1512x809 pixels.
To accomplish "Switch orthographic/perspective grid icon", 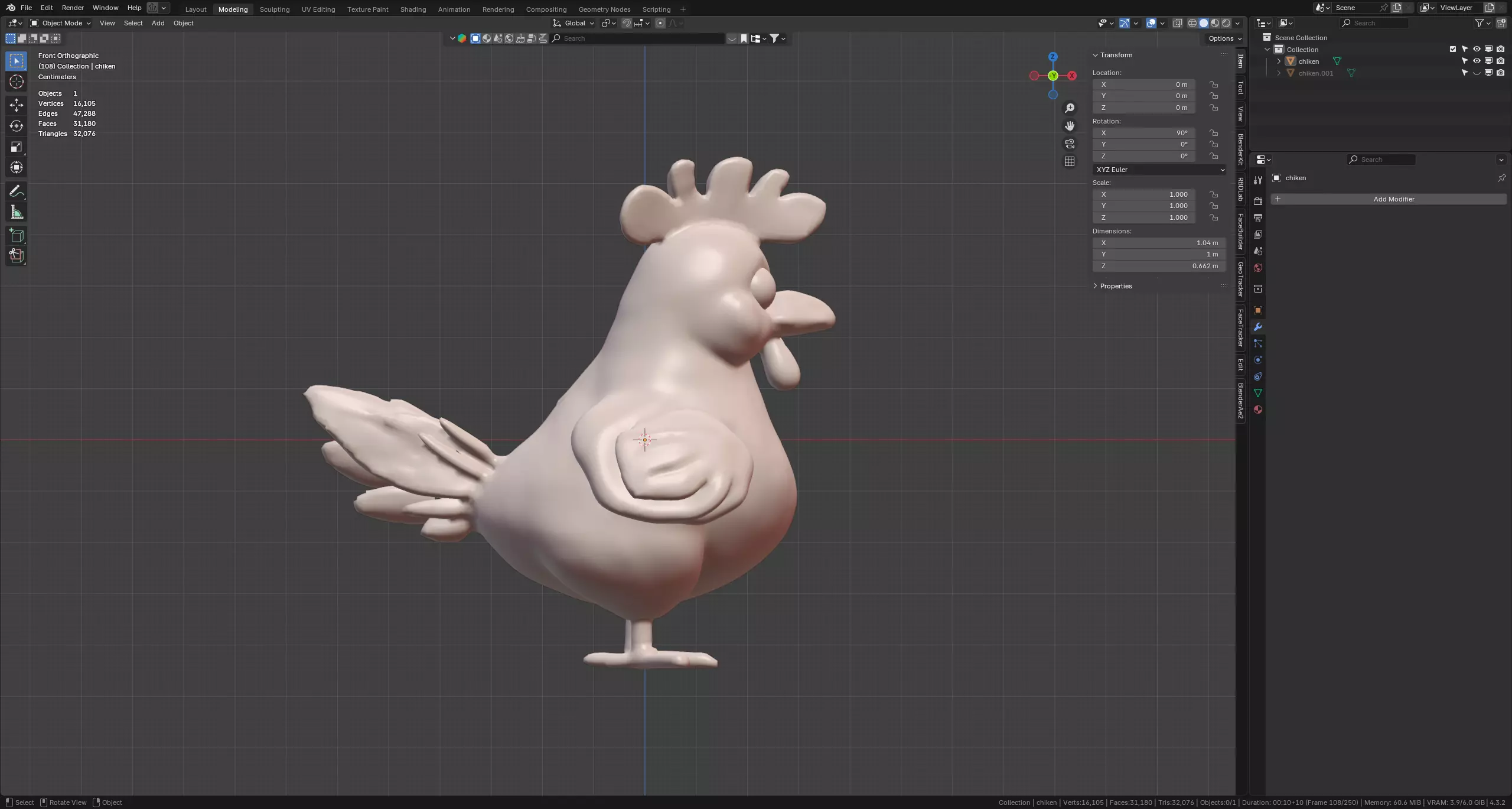I will point(1070,161).
